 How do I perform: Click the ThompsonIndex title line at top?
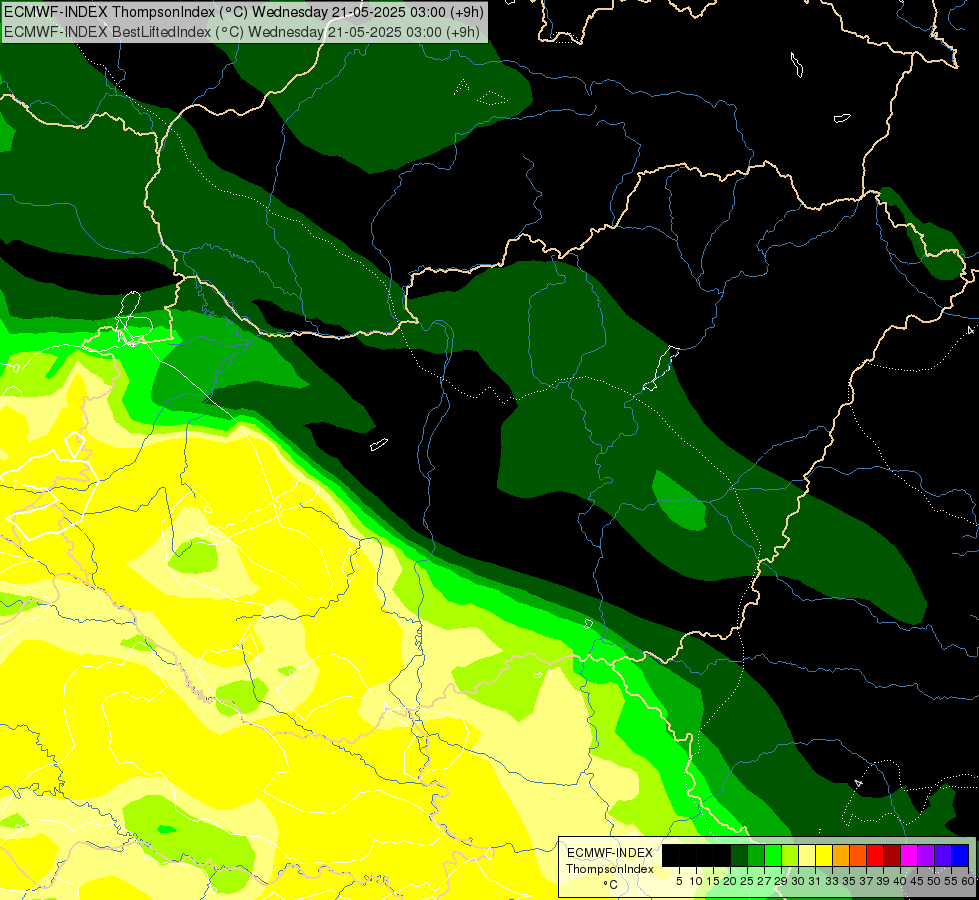click(244, 11)
